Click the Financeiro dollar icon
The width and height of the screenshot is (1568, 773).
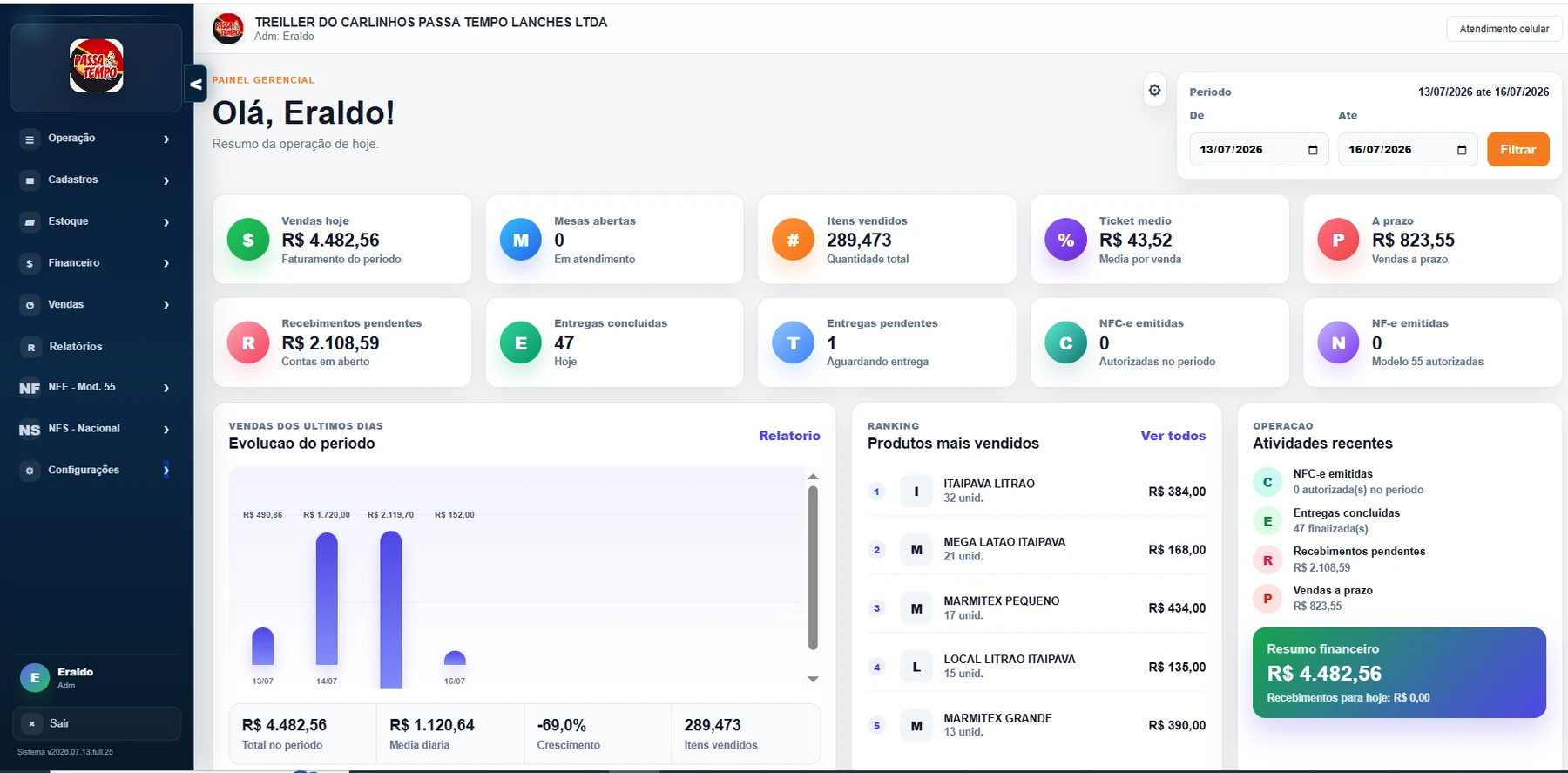[x=30, y=263]
